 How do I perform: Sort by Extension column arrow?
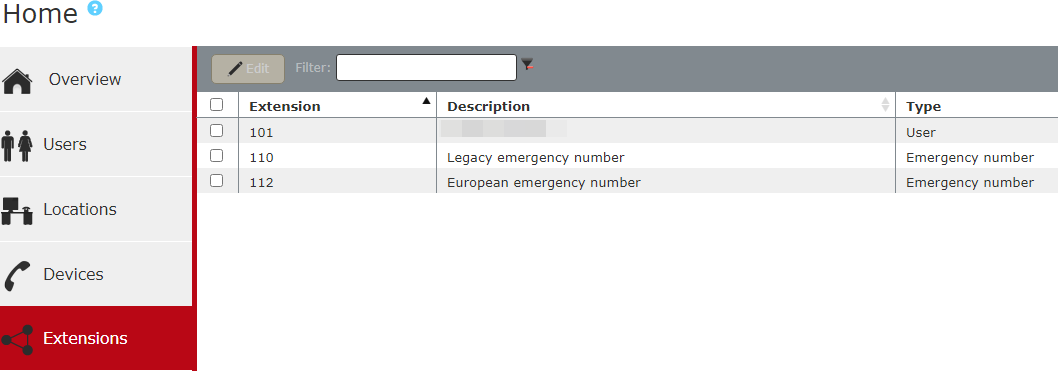click(426, 101)
